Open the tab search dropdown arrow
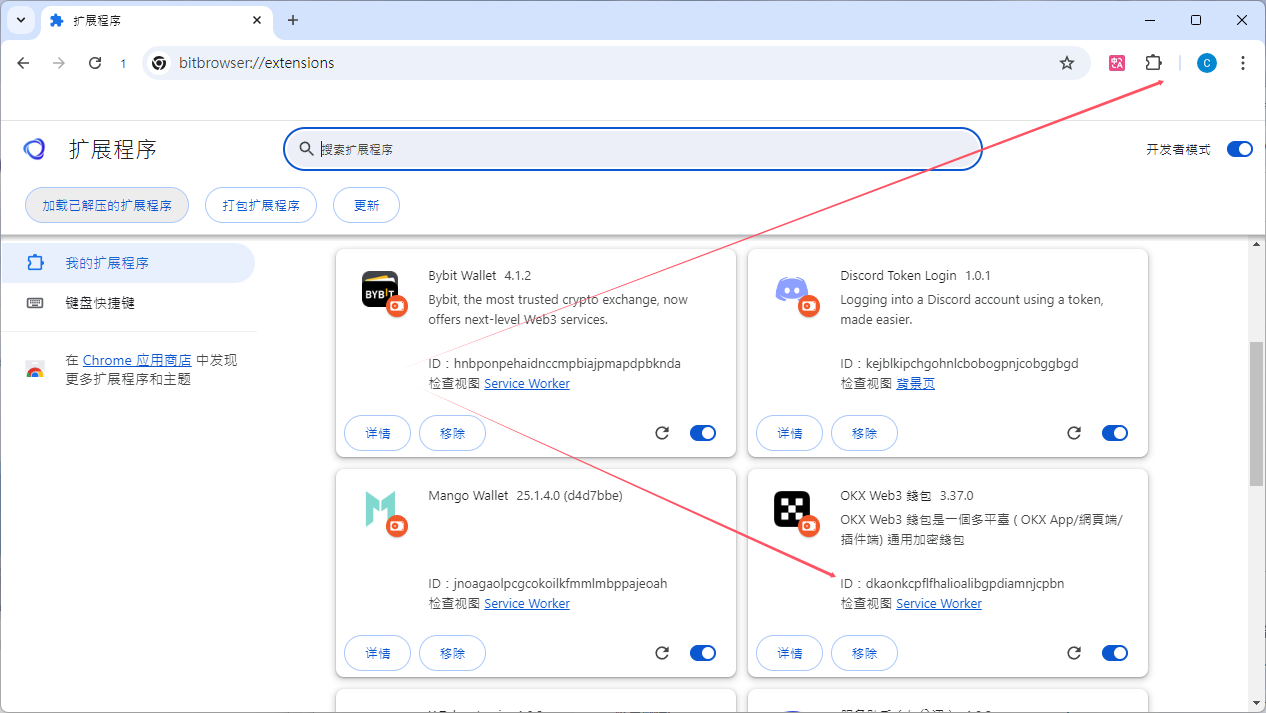Image resolution: width=1266 pixels, height=713 pixels. 20,20
